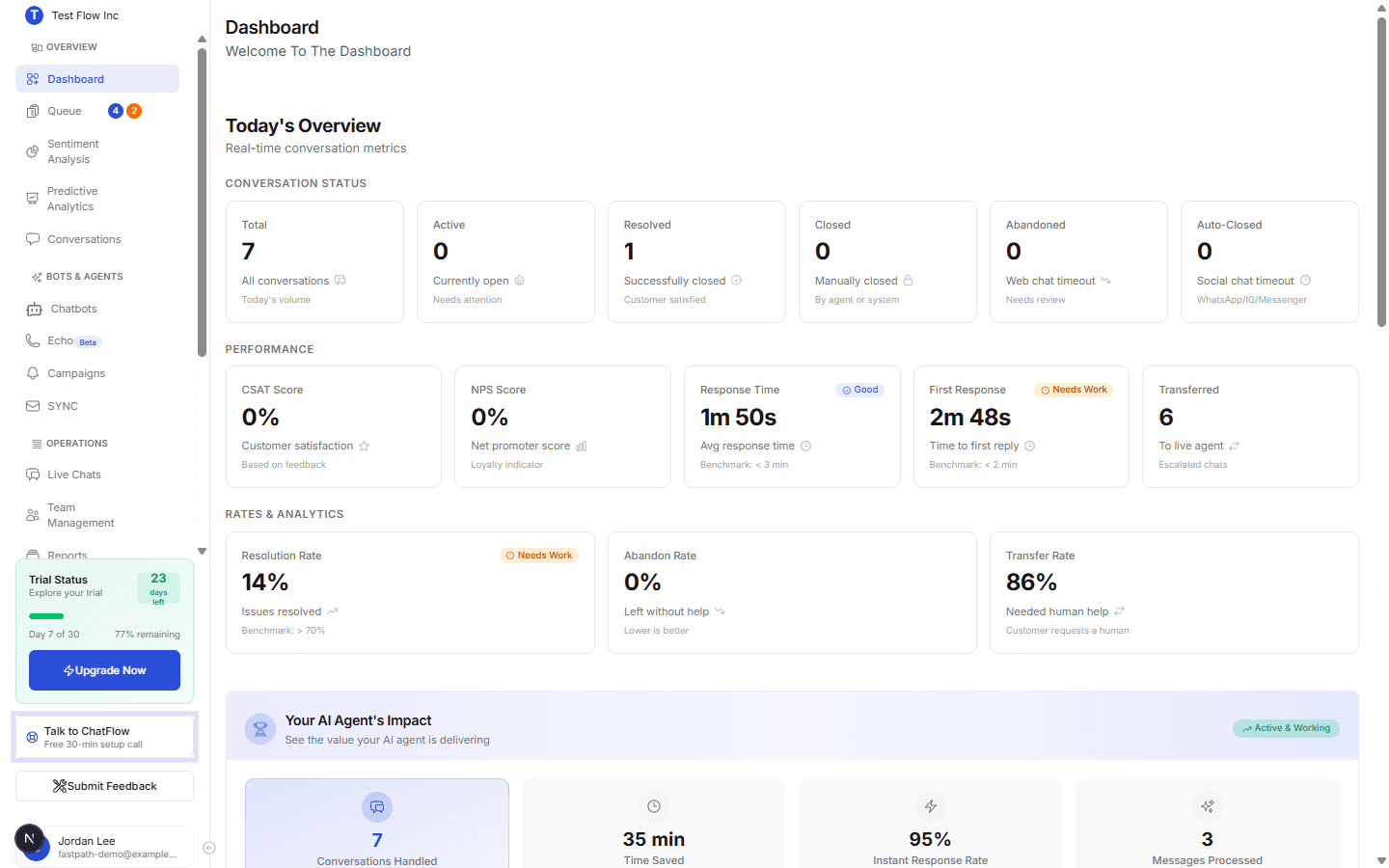
Task: Click the 'BOTS & AGENTS' section header
Action: (85, 277)
